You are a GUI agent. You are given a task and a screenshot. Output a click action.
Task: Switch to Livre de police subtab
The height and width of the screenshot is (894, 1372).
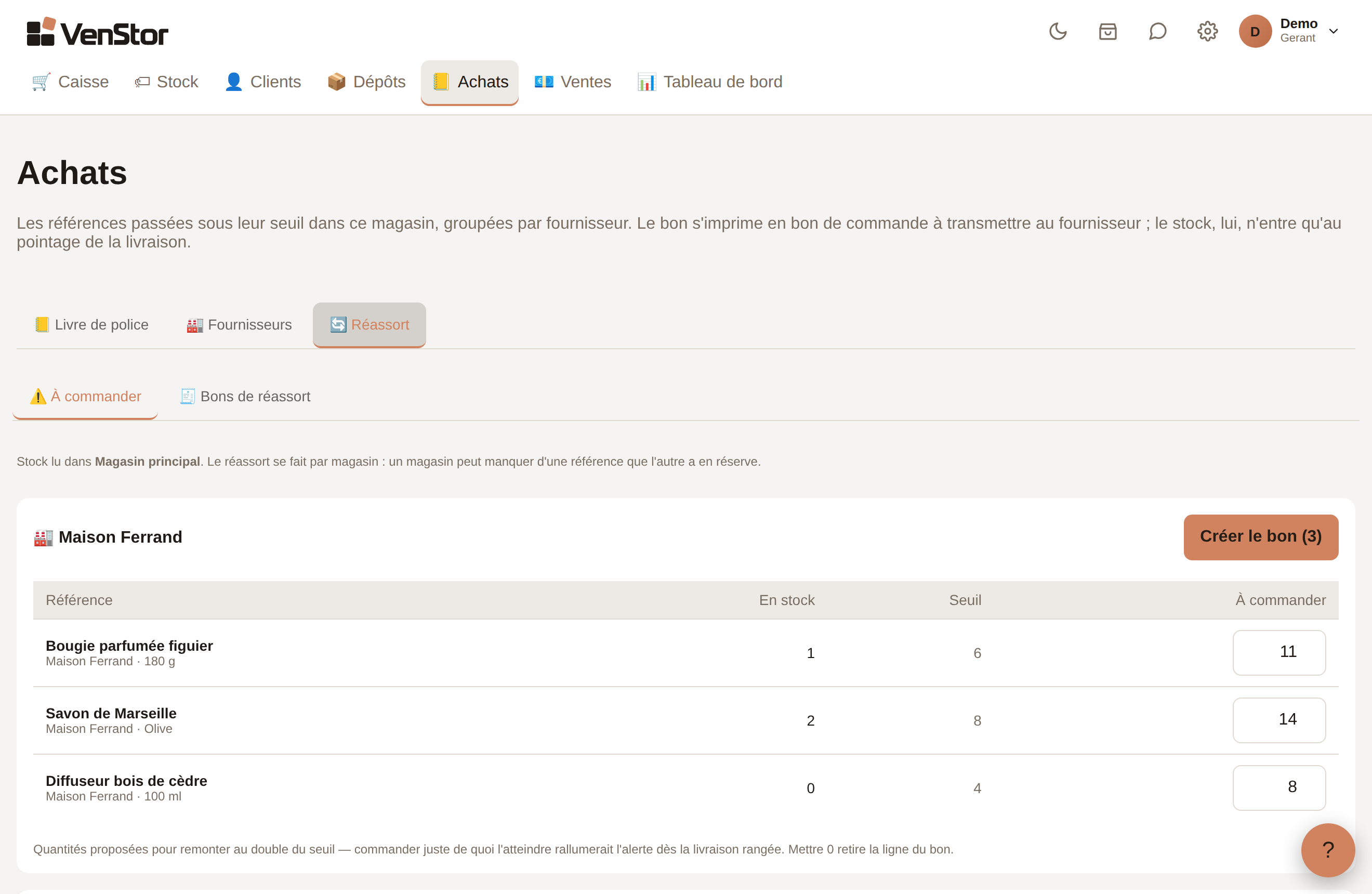[x=91, y=324]
